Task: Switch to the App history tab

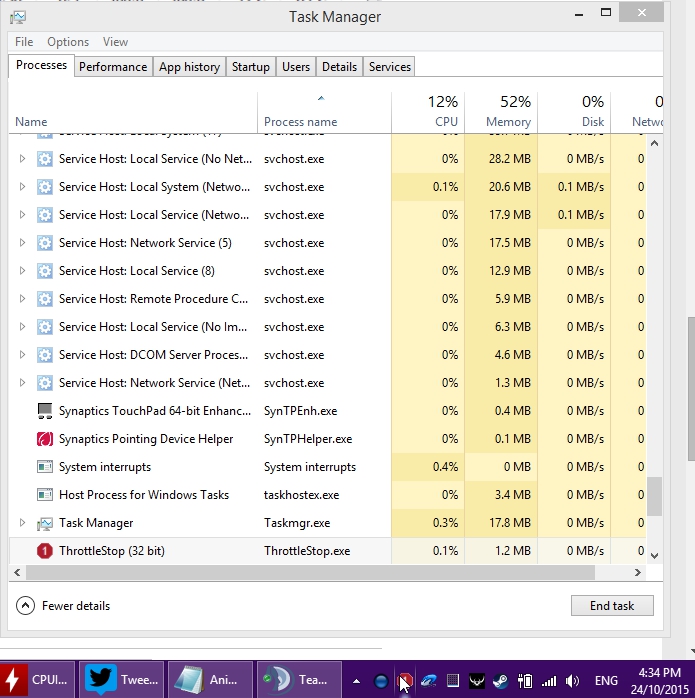Action: click(x=190, y=67)
